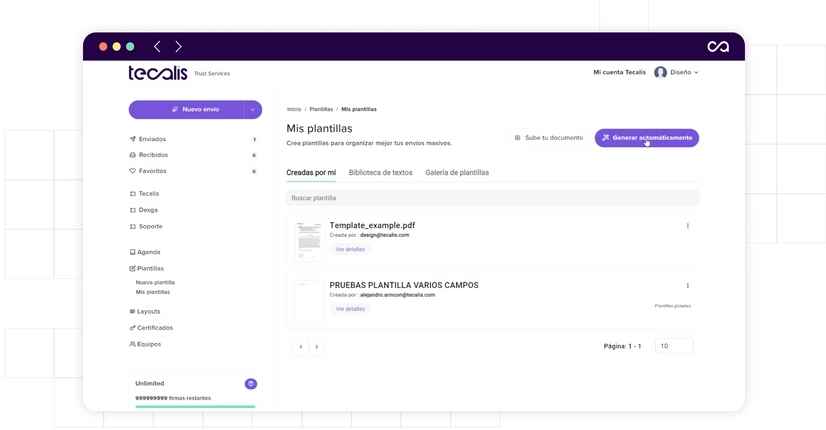The image size is (826, 430).
Task: Switch to the Creadas por mí tab
Action: click(311, 172)
